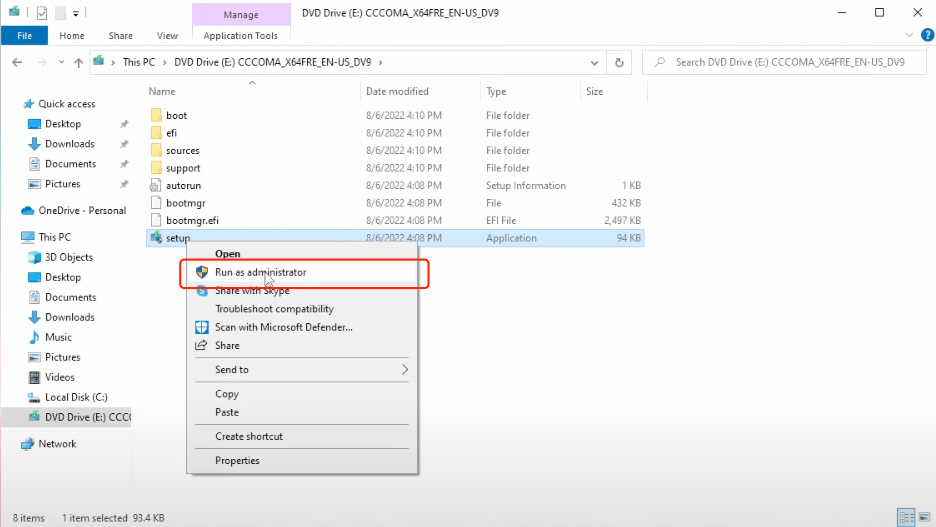Sort by the Size column header
Viewport: 936px width, 527px height.
pyautogui.click(x=595, y=91)
